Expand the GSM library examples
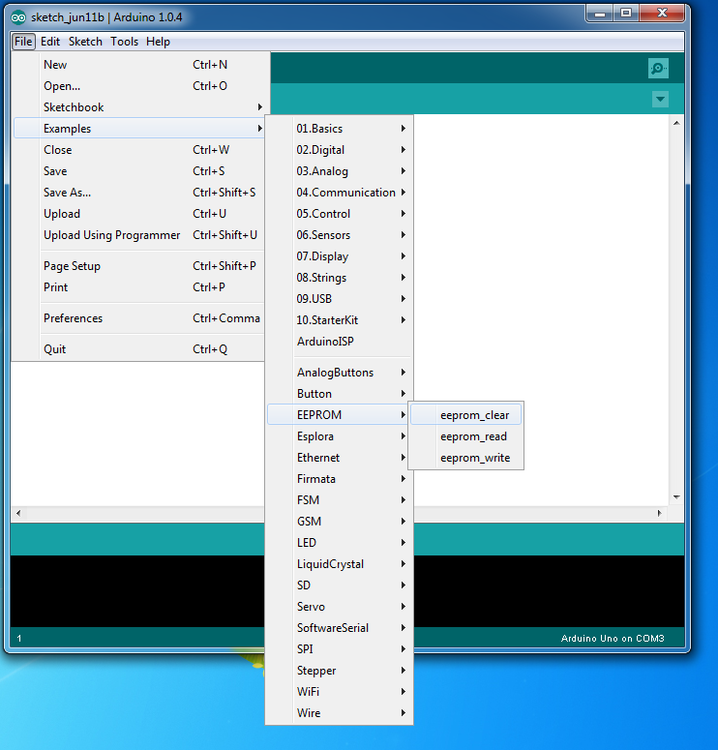This screenshot has height=750, width=718. (339, 521)
